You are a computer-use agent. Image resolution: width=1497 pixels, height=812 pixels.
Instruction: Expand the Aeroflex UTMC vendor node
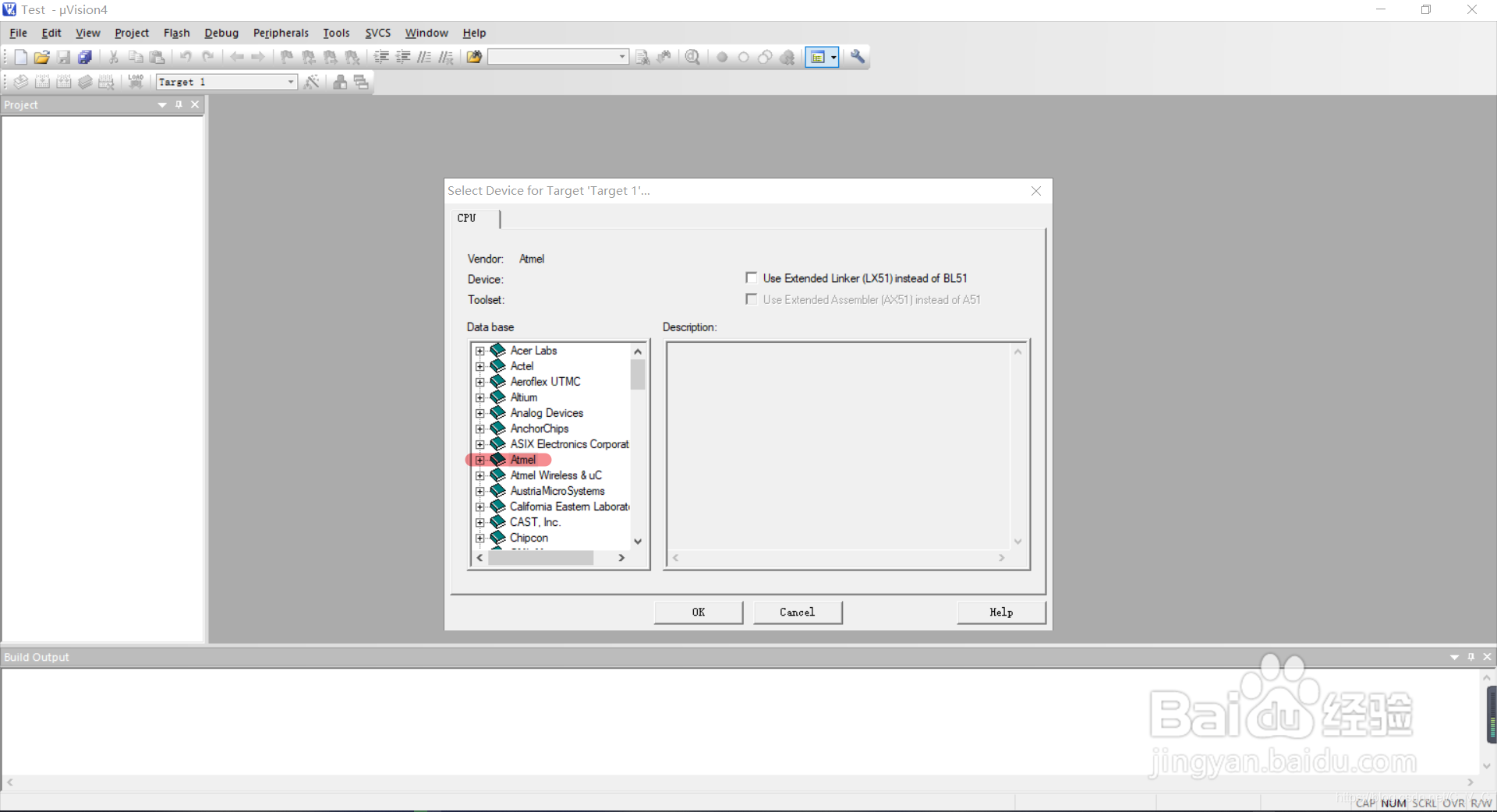480,382
